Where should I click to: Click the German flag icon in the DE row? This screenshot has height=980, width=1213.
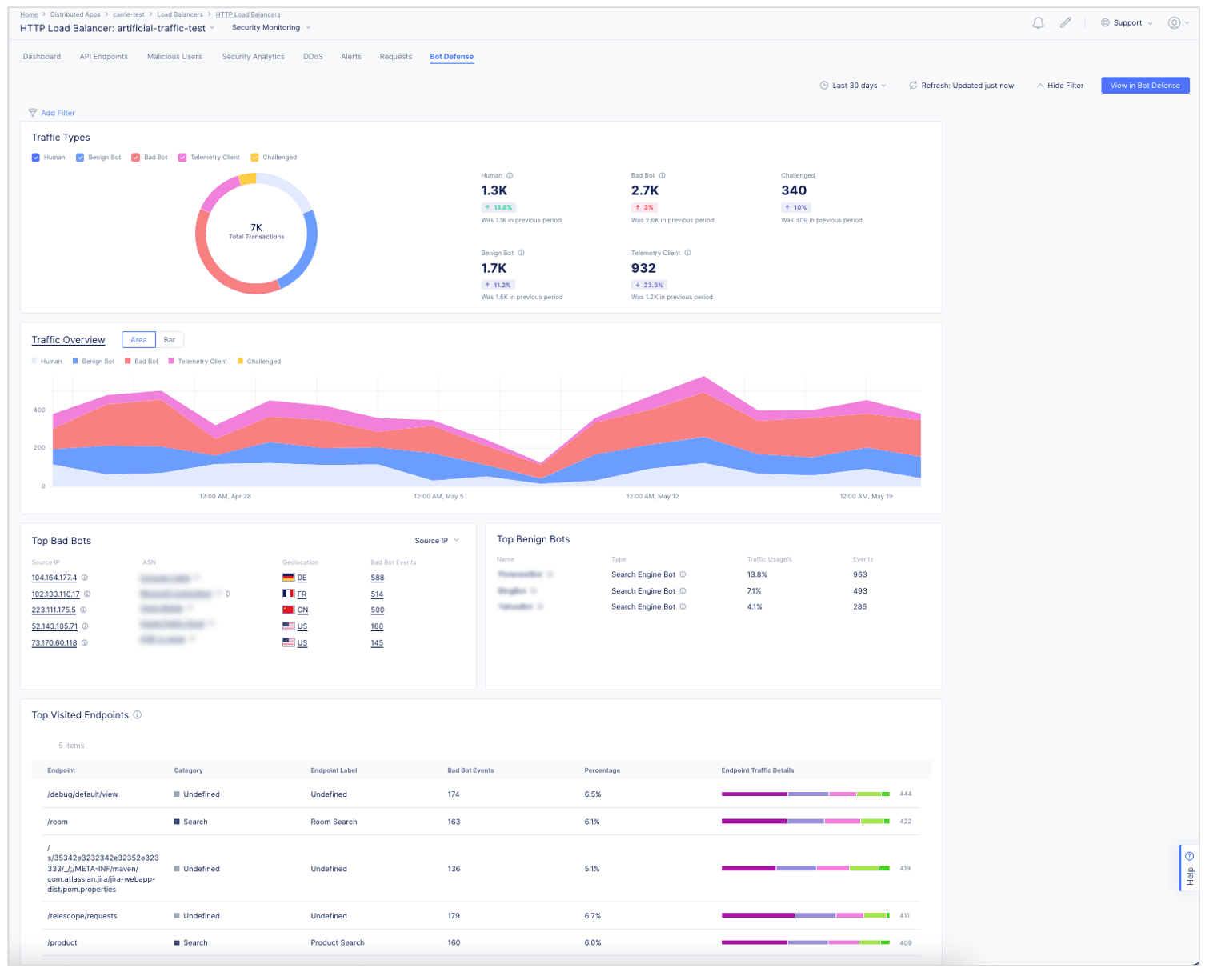click(x=289, y=578)
